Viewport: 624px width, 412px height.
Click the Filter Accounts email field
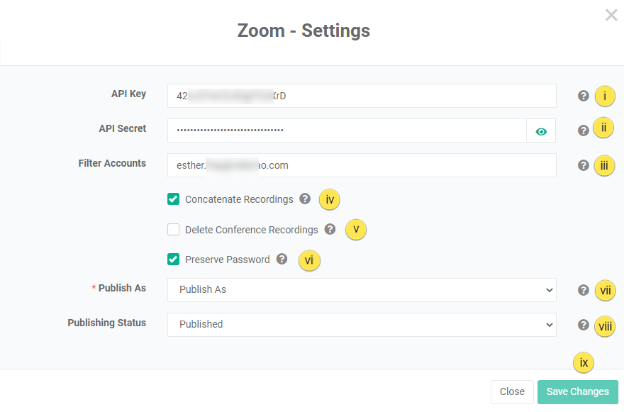pos(361,165)
